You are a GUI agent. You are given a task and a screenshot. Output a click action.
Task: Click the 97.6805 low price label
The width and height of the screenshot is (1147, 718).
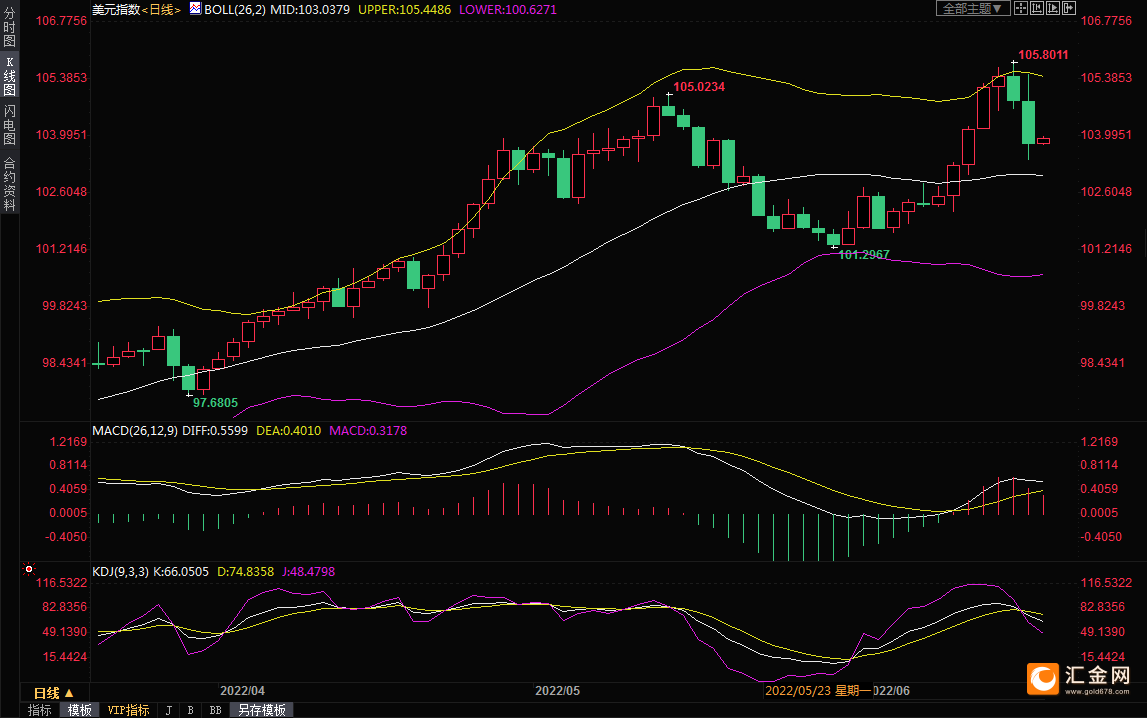[x=215, y=403]
